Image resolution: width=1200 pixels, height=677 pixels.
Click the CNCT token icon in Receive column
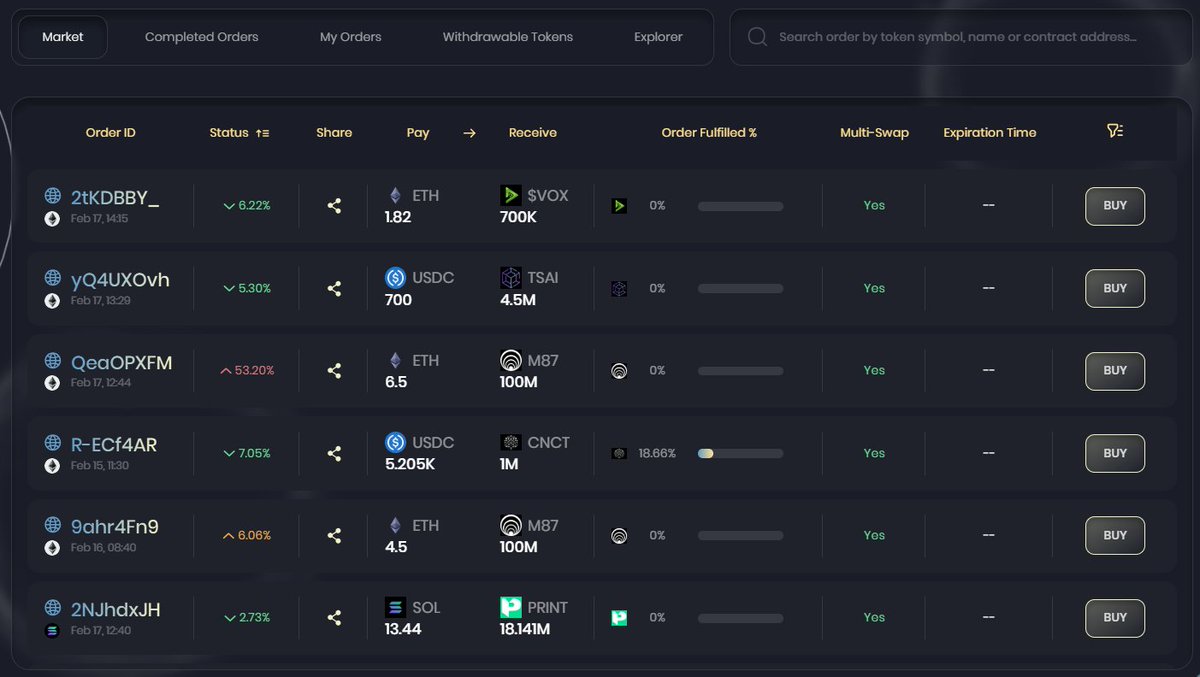point(510,442)
